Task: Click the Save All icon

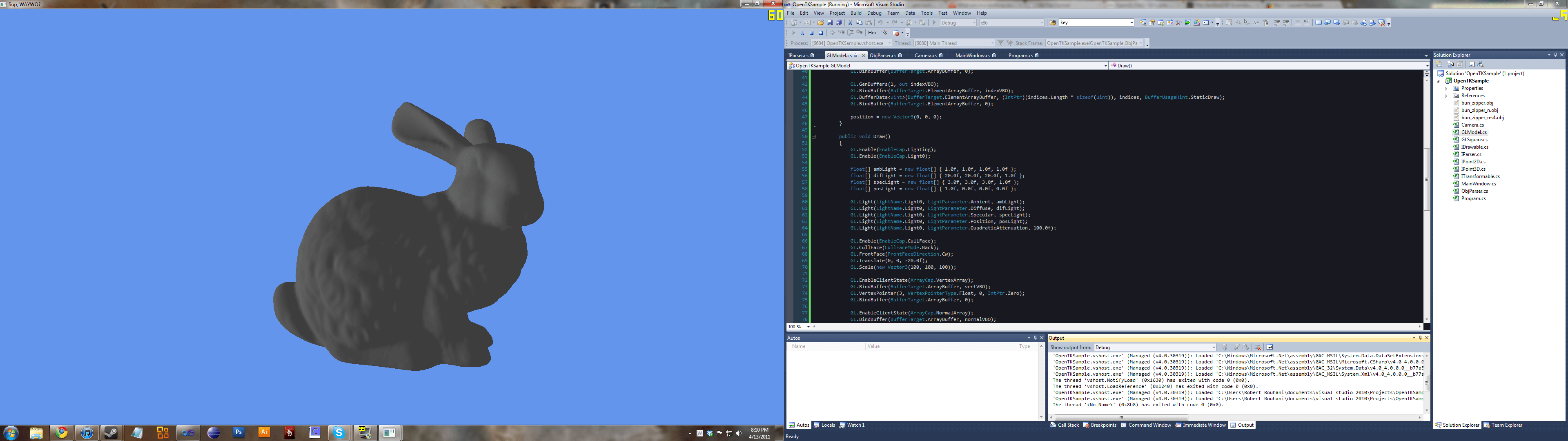Action: [x=839, y=22]
